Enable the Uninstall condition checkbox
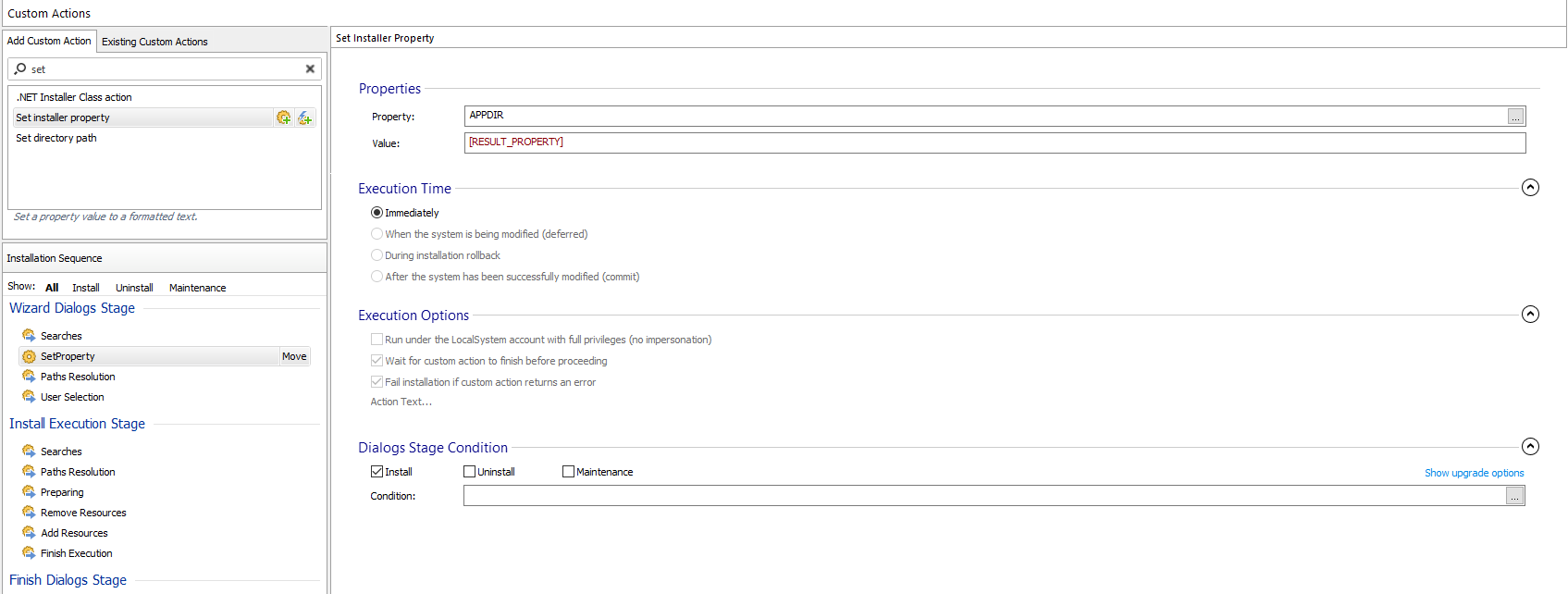The height and width of the screenshot is (594, 1568). pyautogui.click(x=469, y=472)
